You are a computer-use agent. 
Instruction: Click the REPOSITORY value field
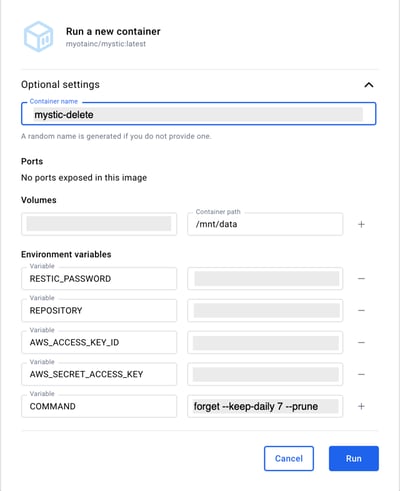point(265,310)
